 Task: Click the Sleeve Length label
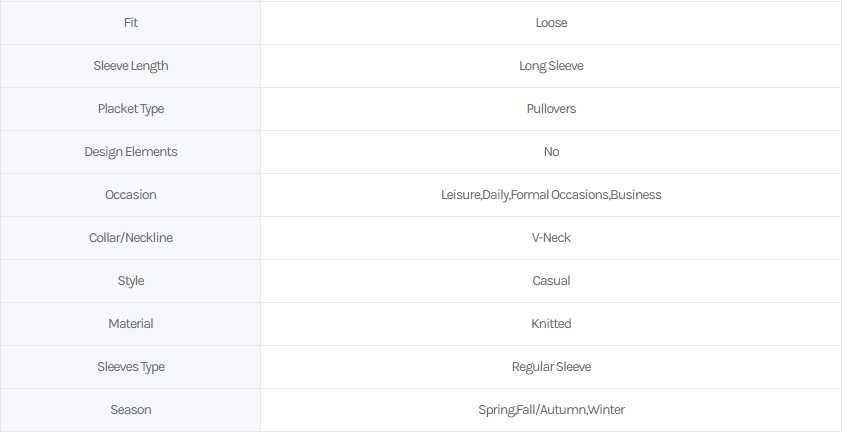131,66
